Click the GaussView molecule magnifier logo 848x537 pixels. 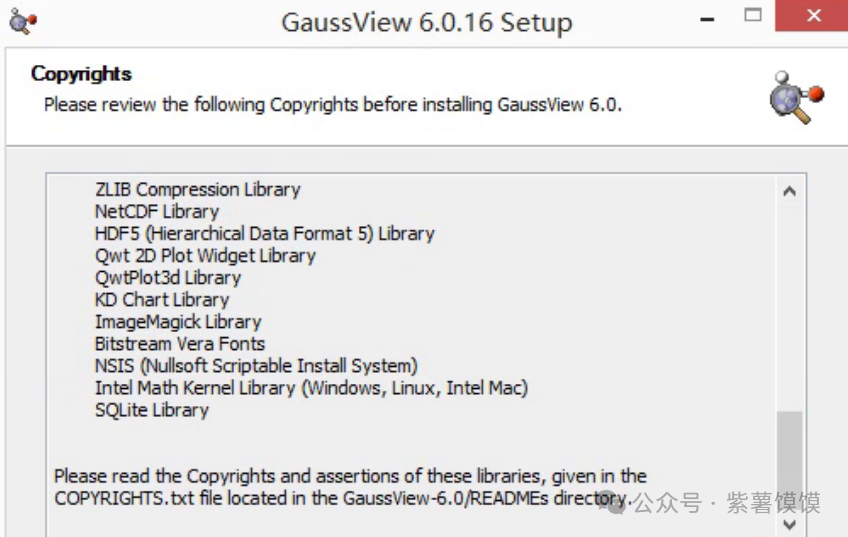(795, 98)
